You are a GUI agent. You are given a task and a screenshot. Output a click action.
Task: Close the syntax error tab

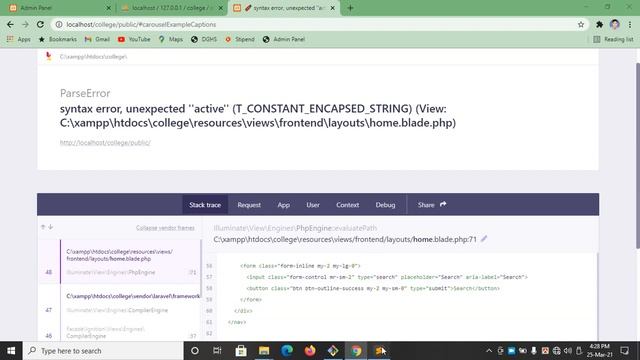click(333, 8)
